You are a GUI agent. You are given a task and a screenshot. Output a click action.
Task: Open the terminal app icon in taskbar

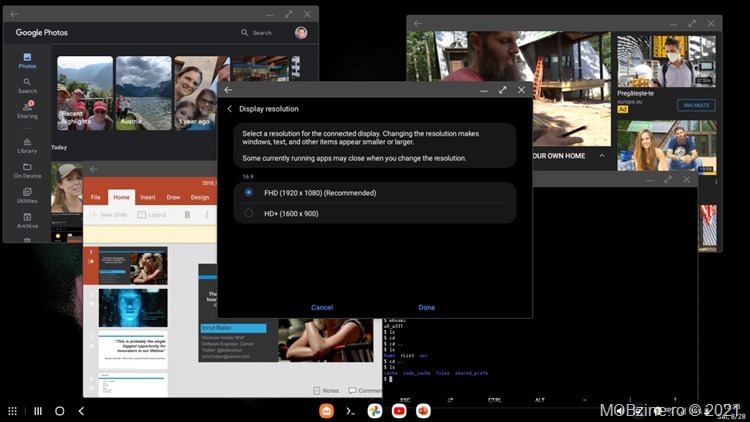click(350, 411)
